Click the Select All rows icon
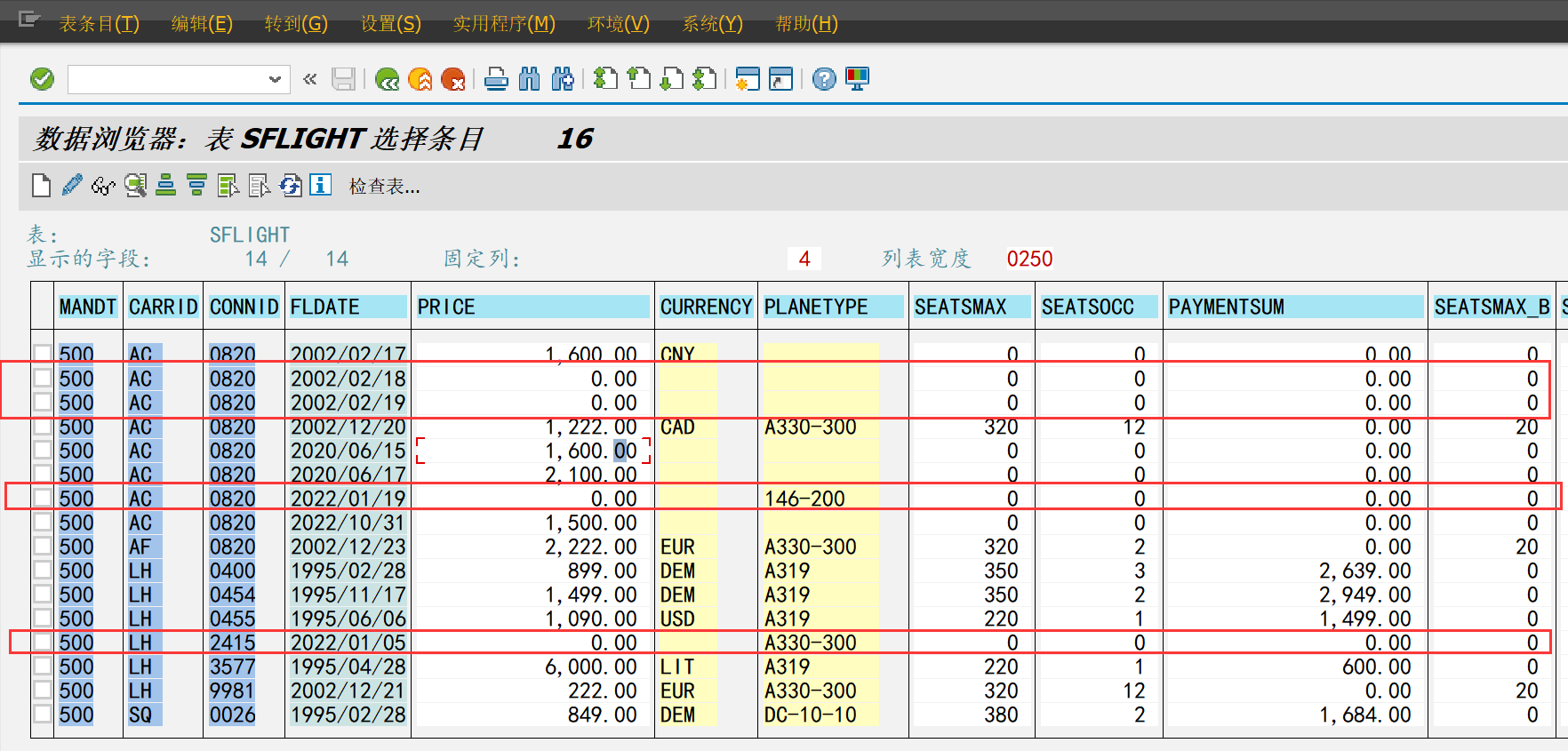Viewport: 1568px width, 751px height. 228,185
